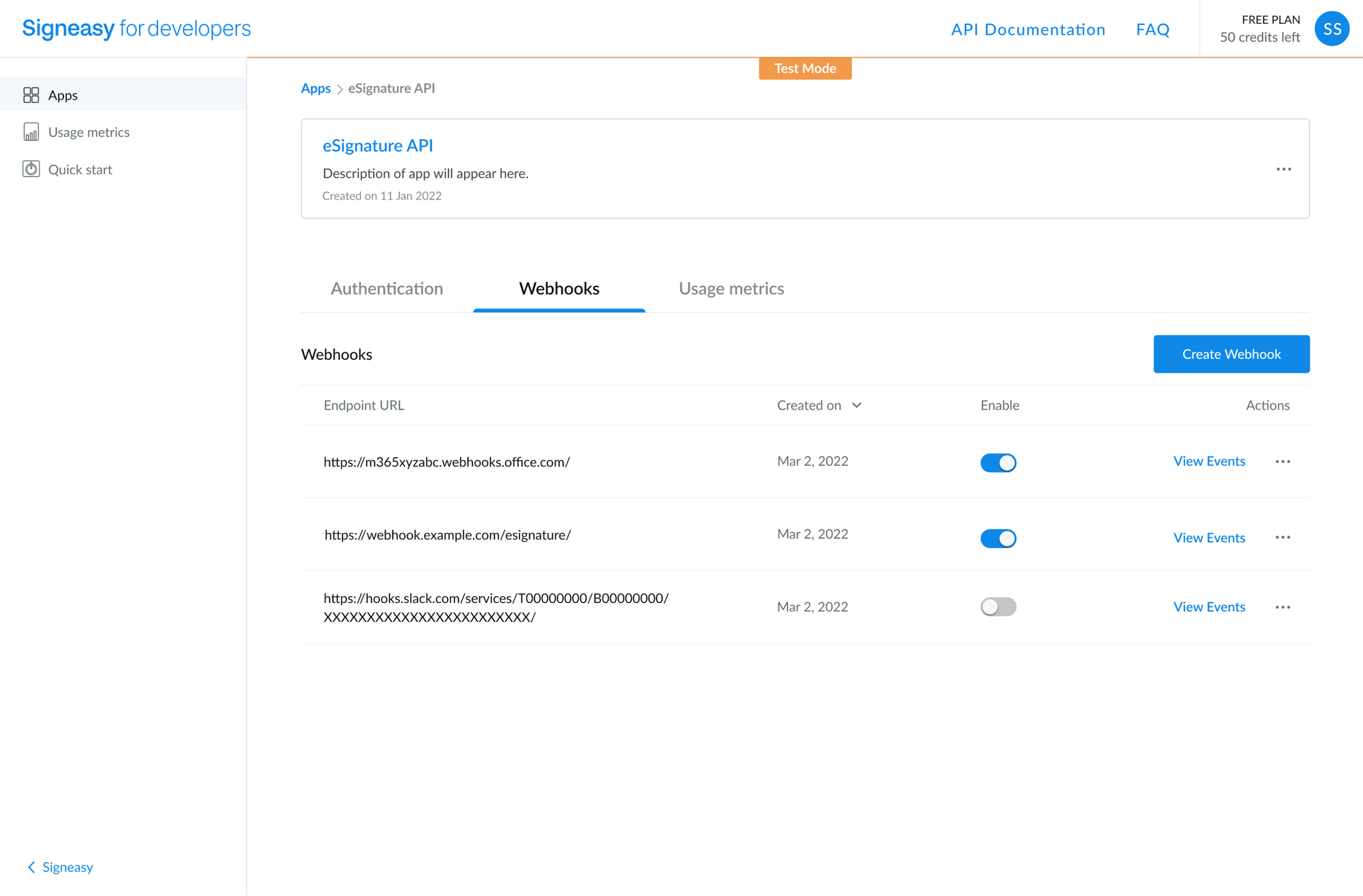Disable the office.com webhook
1363x896 pixels.
click(998, 462)
